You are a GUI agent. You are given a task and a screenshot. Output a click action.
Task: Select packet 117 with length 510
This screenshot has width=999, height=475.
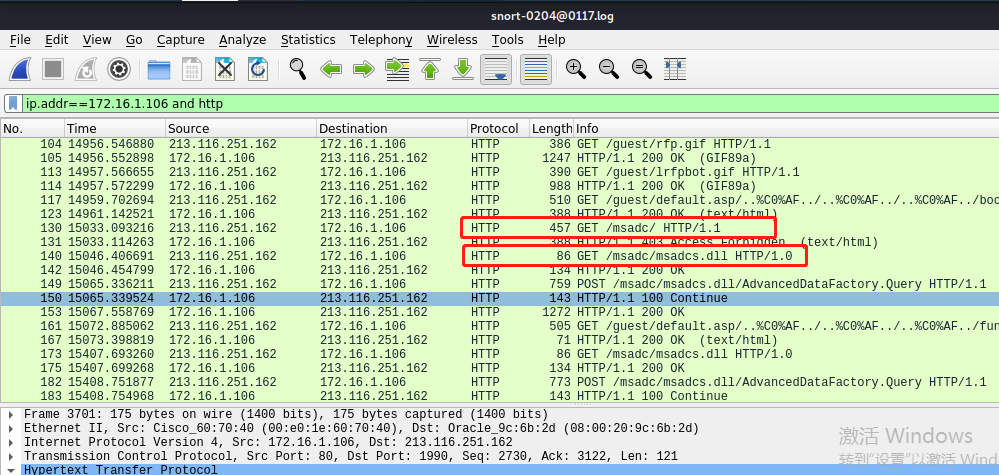tap(500, 200)
